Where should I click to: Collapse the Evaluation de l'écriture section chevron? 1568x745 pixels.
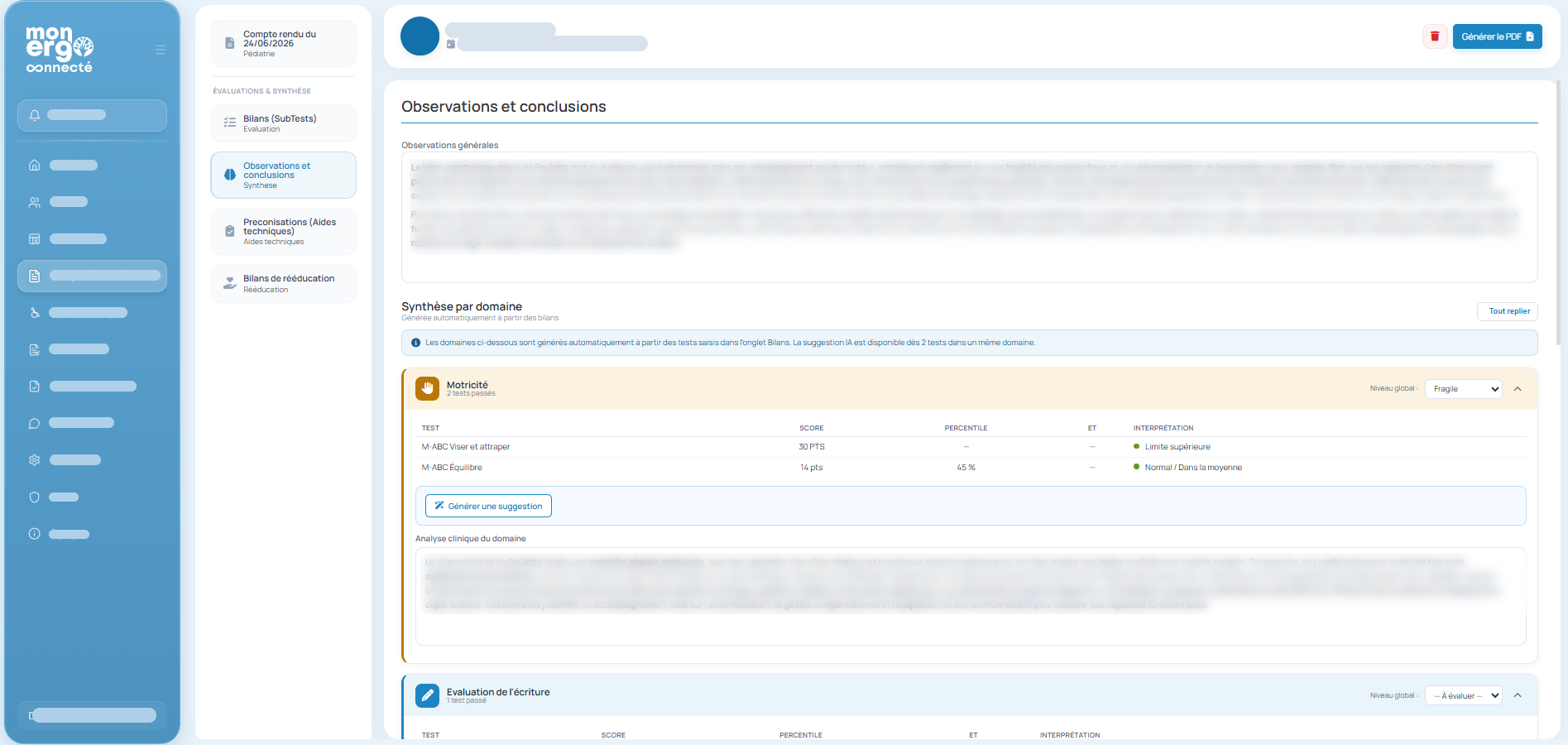click(1518, 695)
